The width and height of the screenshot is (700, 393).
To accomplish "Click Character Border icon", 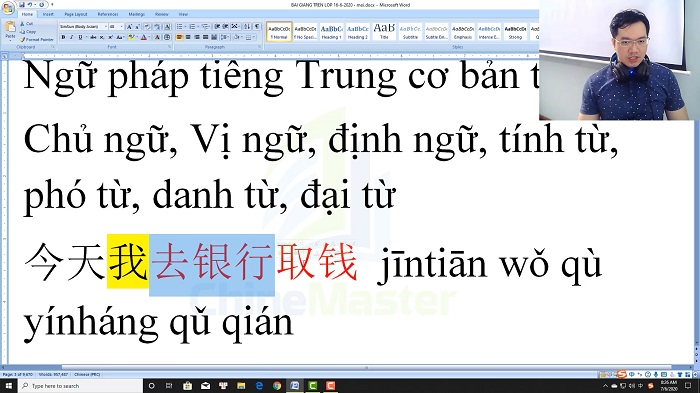I will pyautogui.click(x=167, y=27).
